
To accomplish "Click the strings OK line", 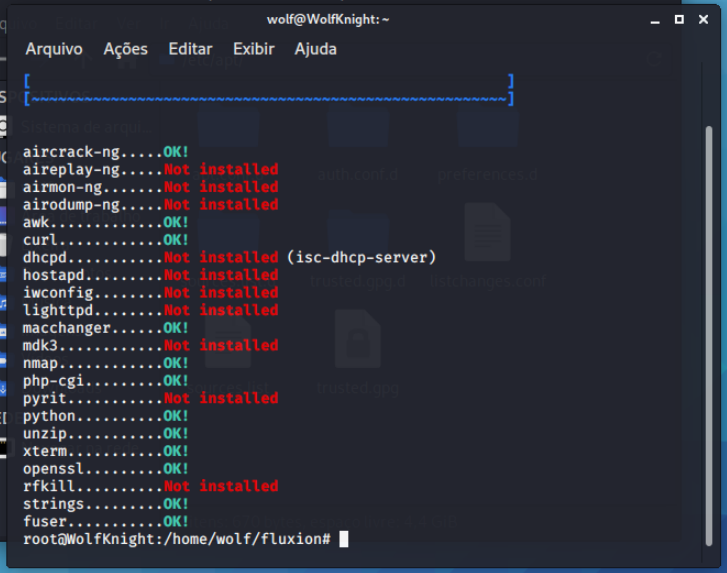I will tap(106, 504).
